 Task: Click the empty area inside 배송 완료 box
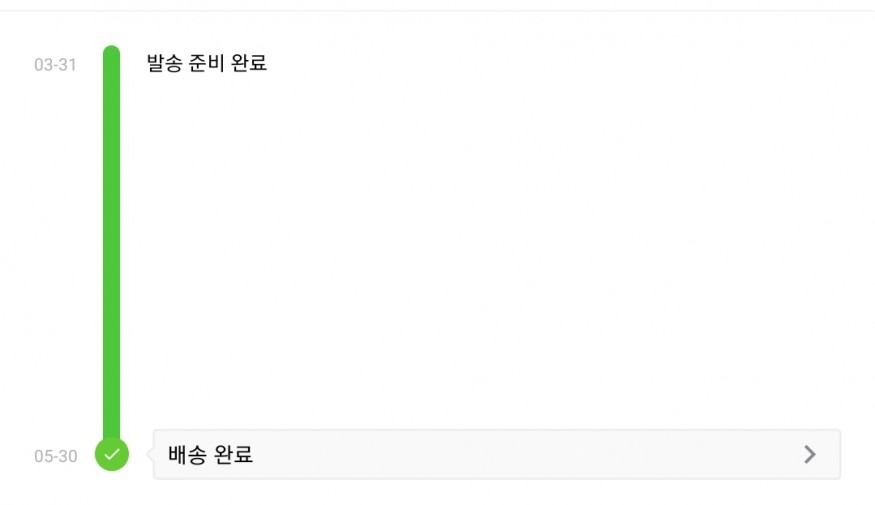click(525, 454)
